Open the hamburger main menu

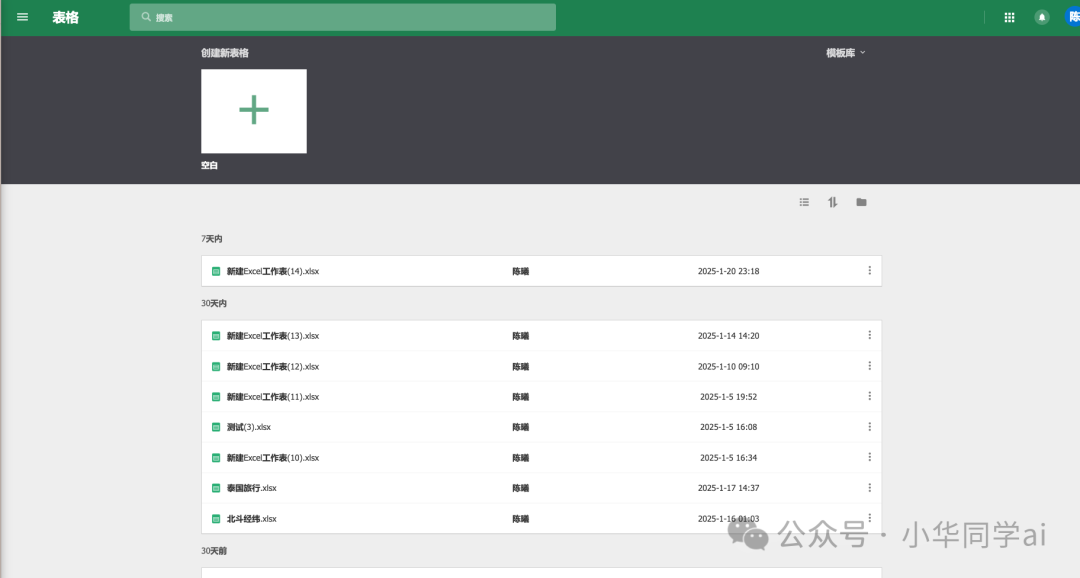22,17
